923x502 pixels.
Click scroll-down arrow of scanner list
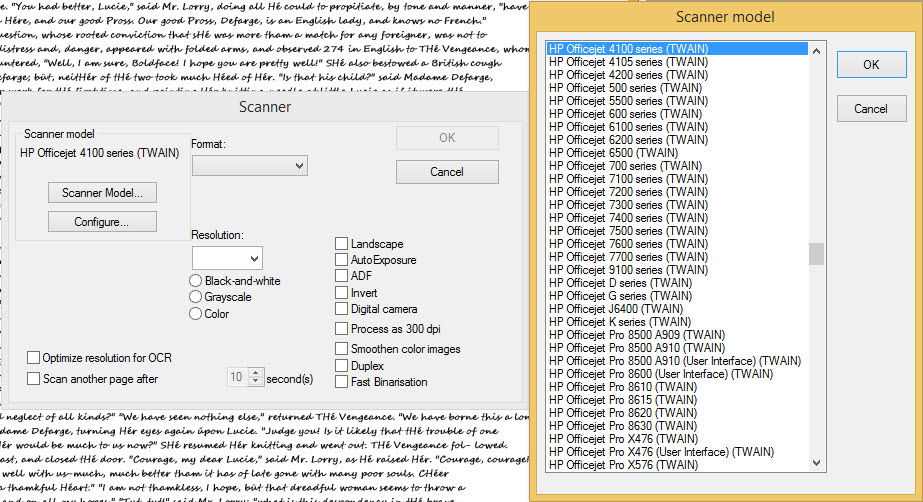click(816, 464)
